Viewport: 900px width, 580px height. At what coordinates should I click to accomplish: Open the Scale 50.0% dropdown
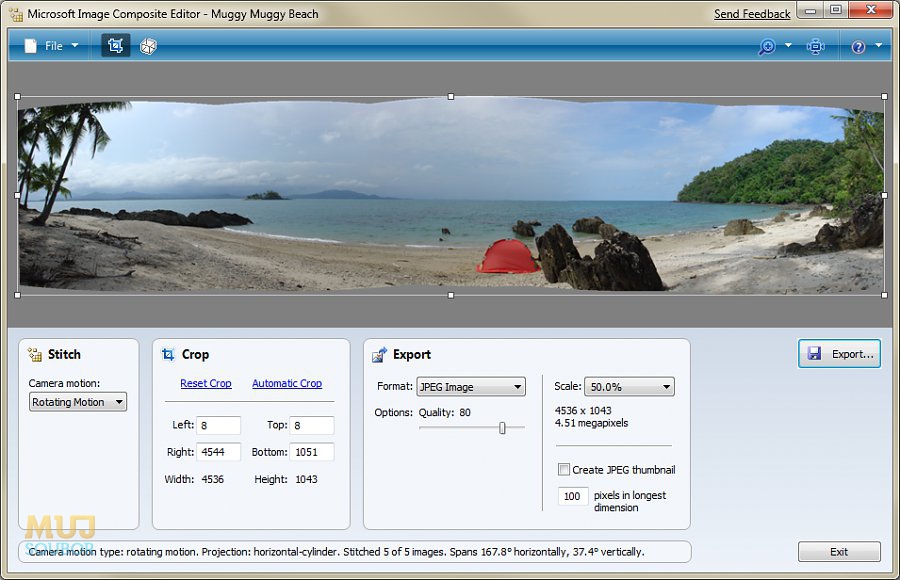[629, 387]
